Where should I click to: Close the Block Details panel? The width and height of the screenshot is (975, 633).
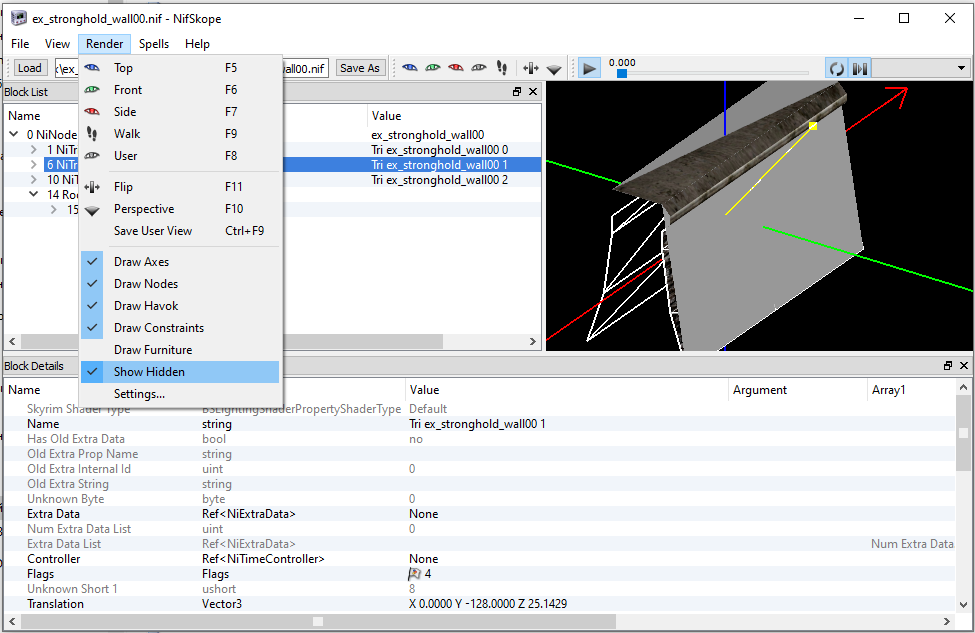(964, 366)
